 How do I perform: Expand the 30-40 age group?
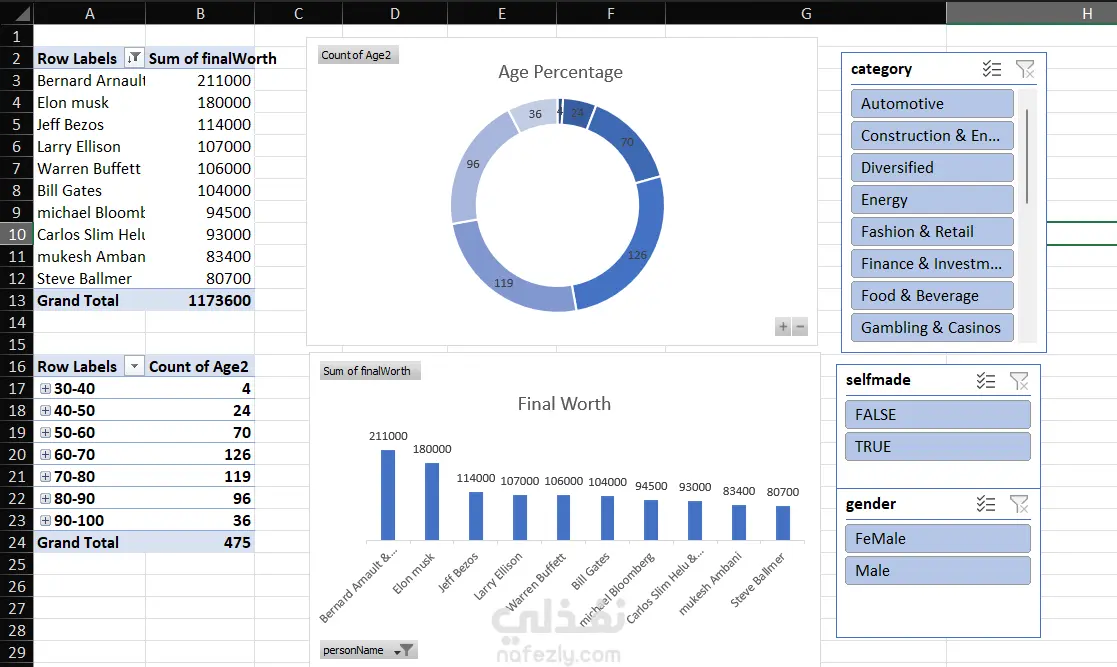[x=46, y=388]
